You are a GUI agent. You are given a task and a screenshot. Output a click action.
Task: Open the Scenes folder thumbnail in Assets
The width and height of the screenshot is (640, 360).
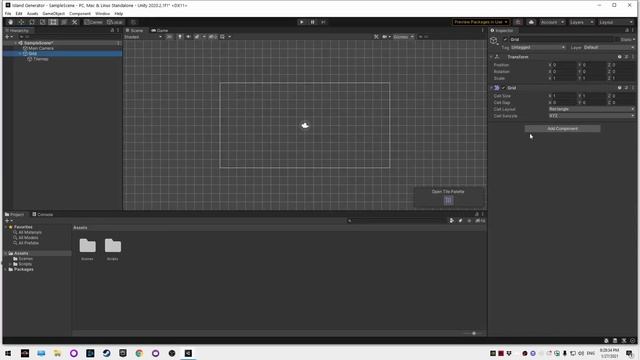coord(87,246)
